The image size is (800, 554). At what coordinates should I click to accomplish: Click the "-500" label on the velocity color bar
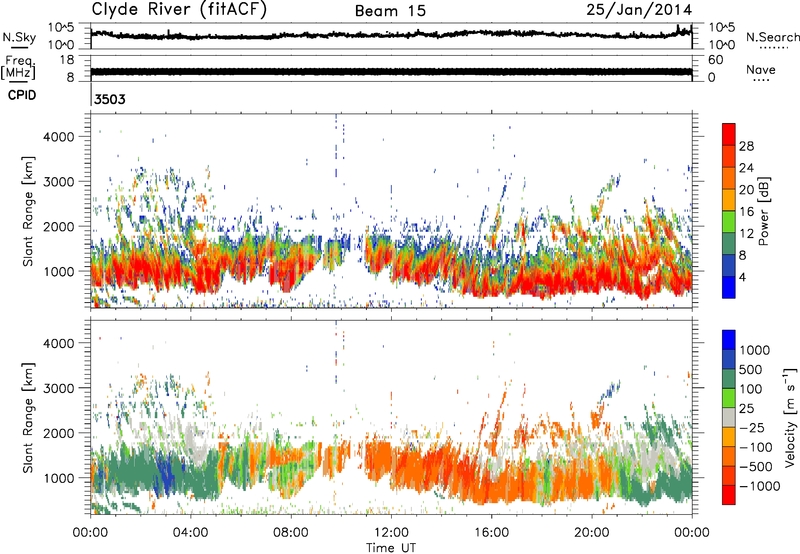coord(755,467)
